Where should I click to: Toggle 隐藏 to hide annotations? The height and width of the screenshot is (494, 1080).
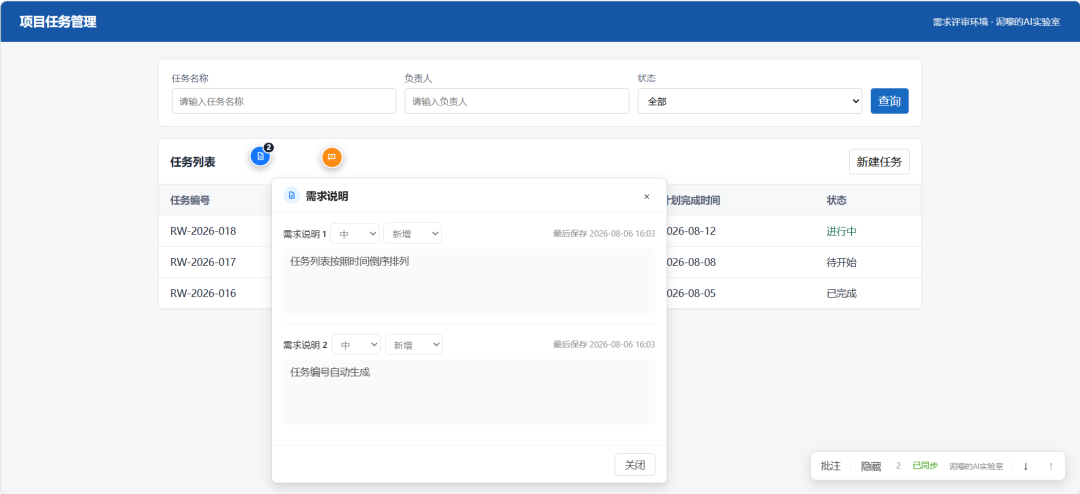pos(871,466)
